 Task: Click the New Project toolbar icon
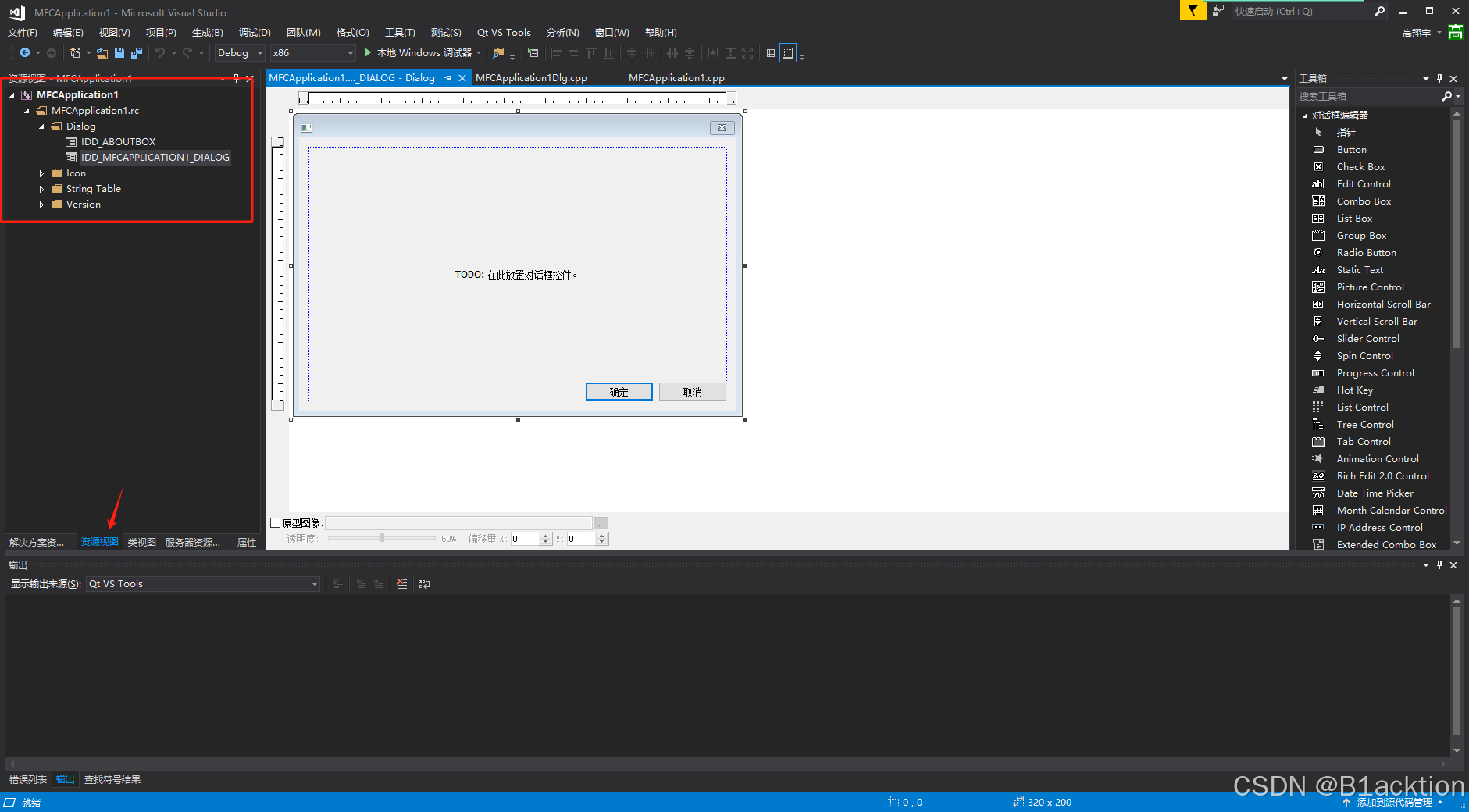(x=75, y=52)
